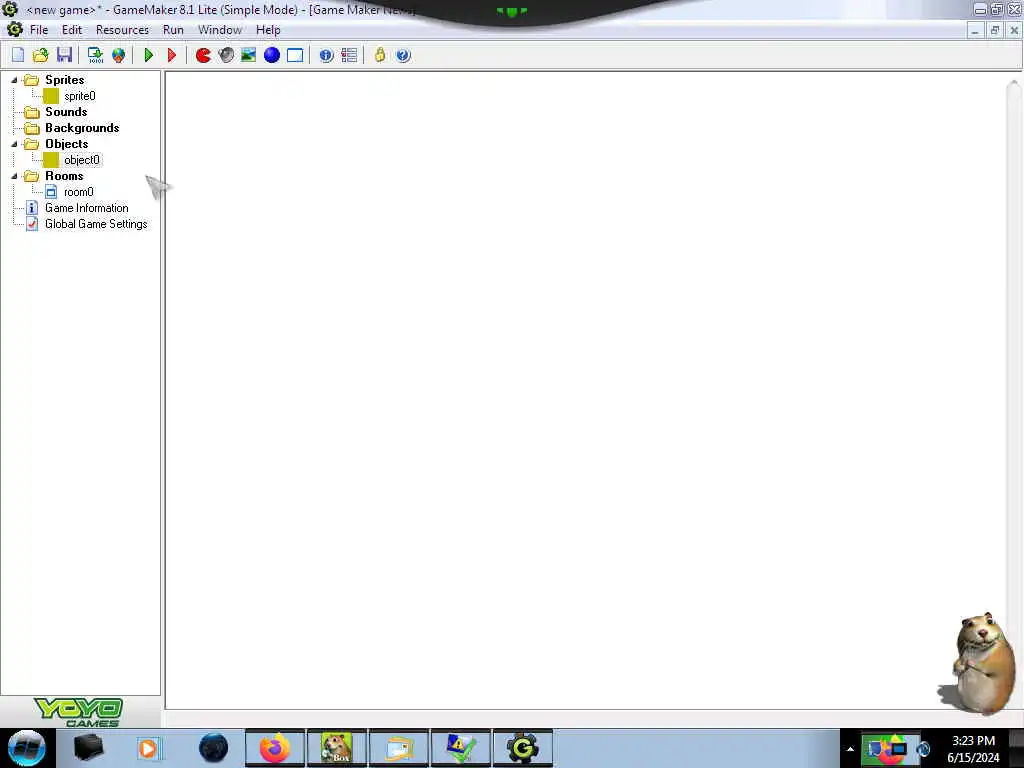Open the Help menu
The image size is (1024, 768).
coord(268,30)
